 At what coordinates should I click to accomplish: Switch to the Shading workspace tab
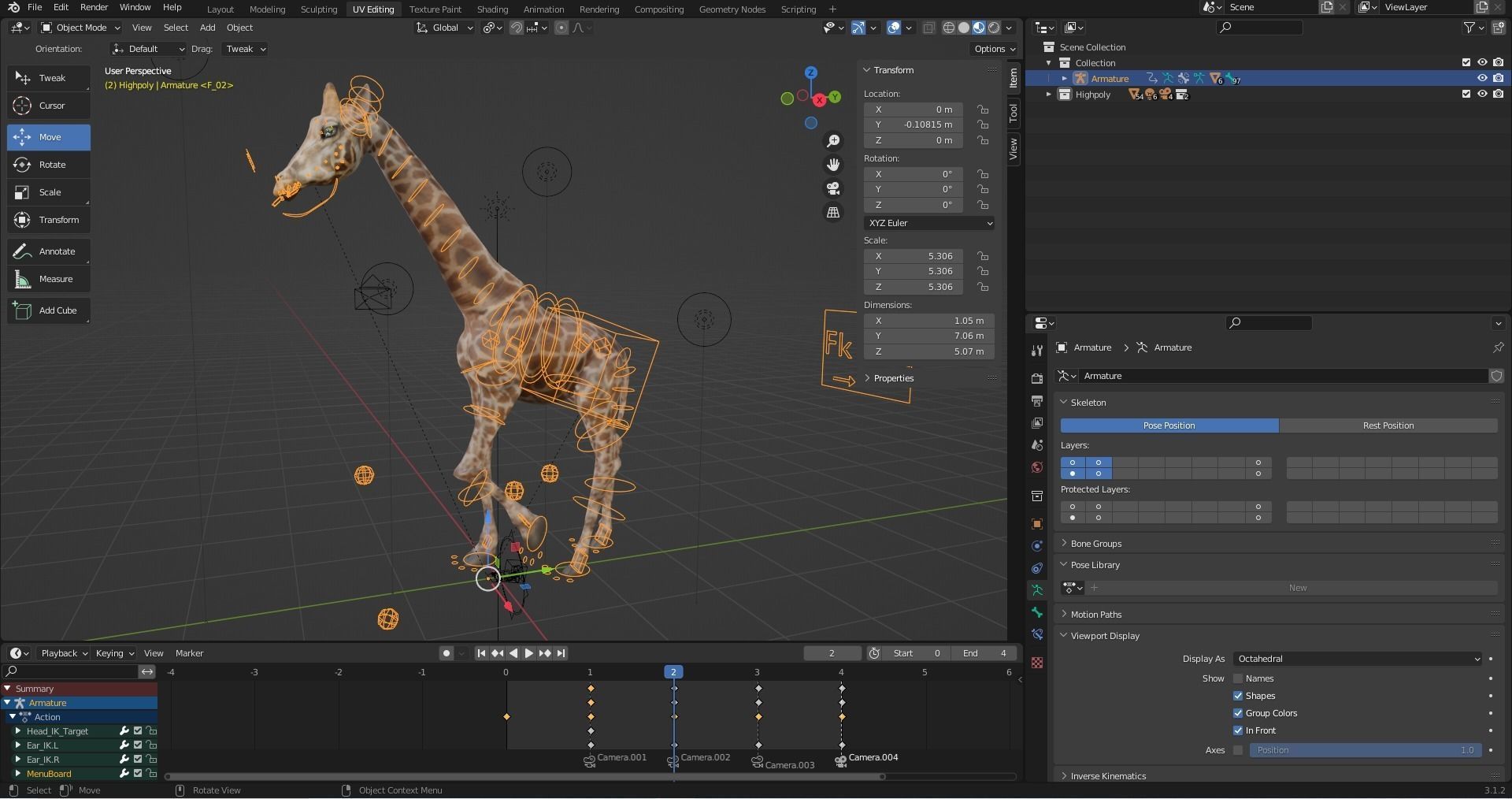[x=492, y=9]
